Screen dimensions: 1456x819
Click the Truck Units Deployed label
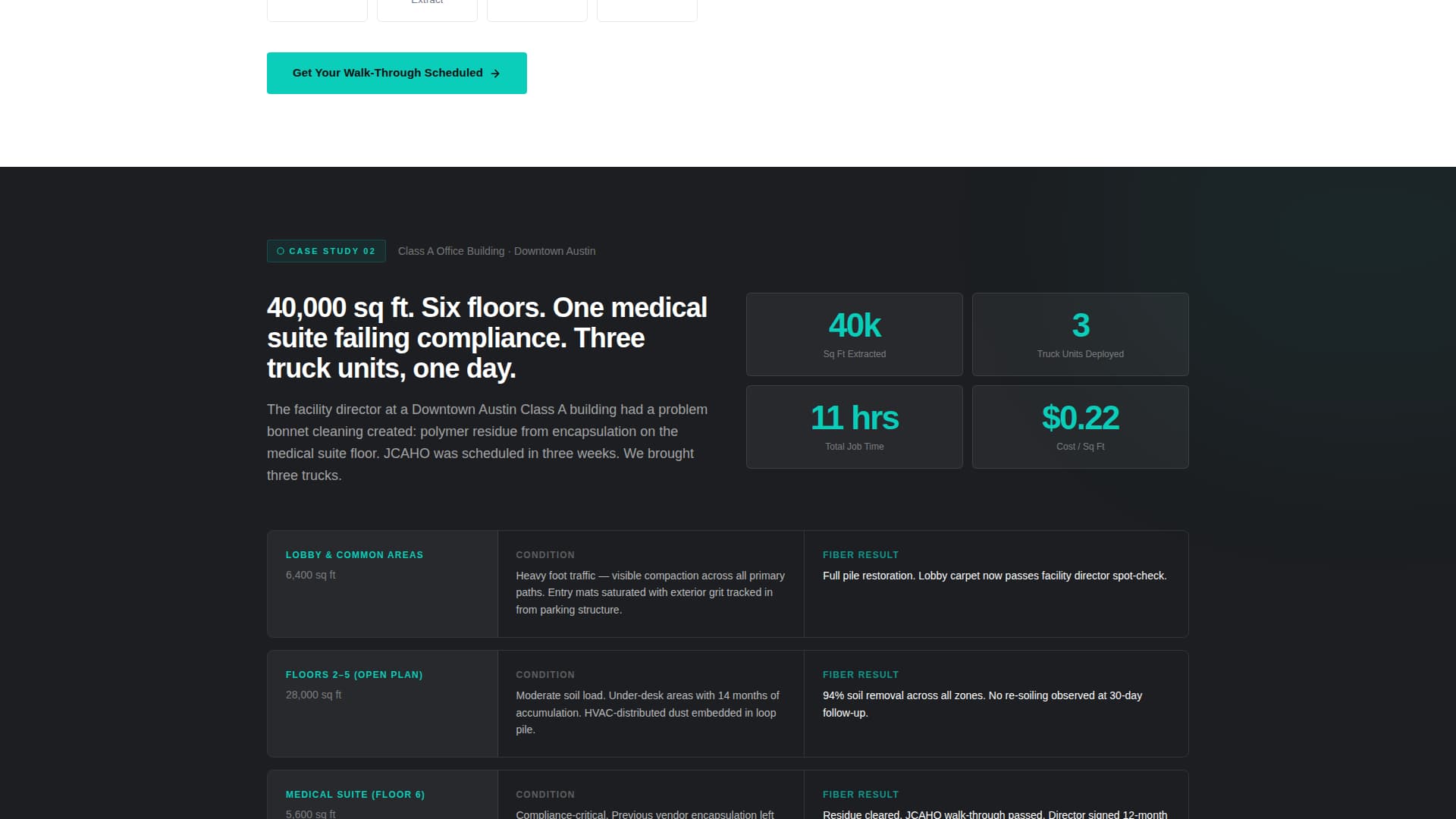coord(1081,354)
